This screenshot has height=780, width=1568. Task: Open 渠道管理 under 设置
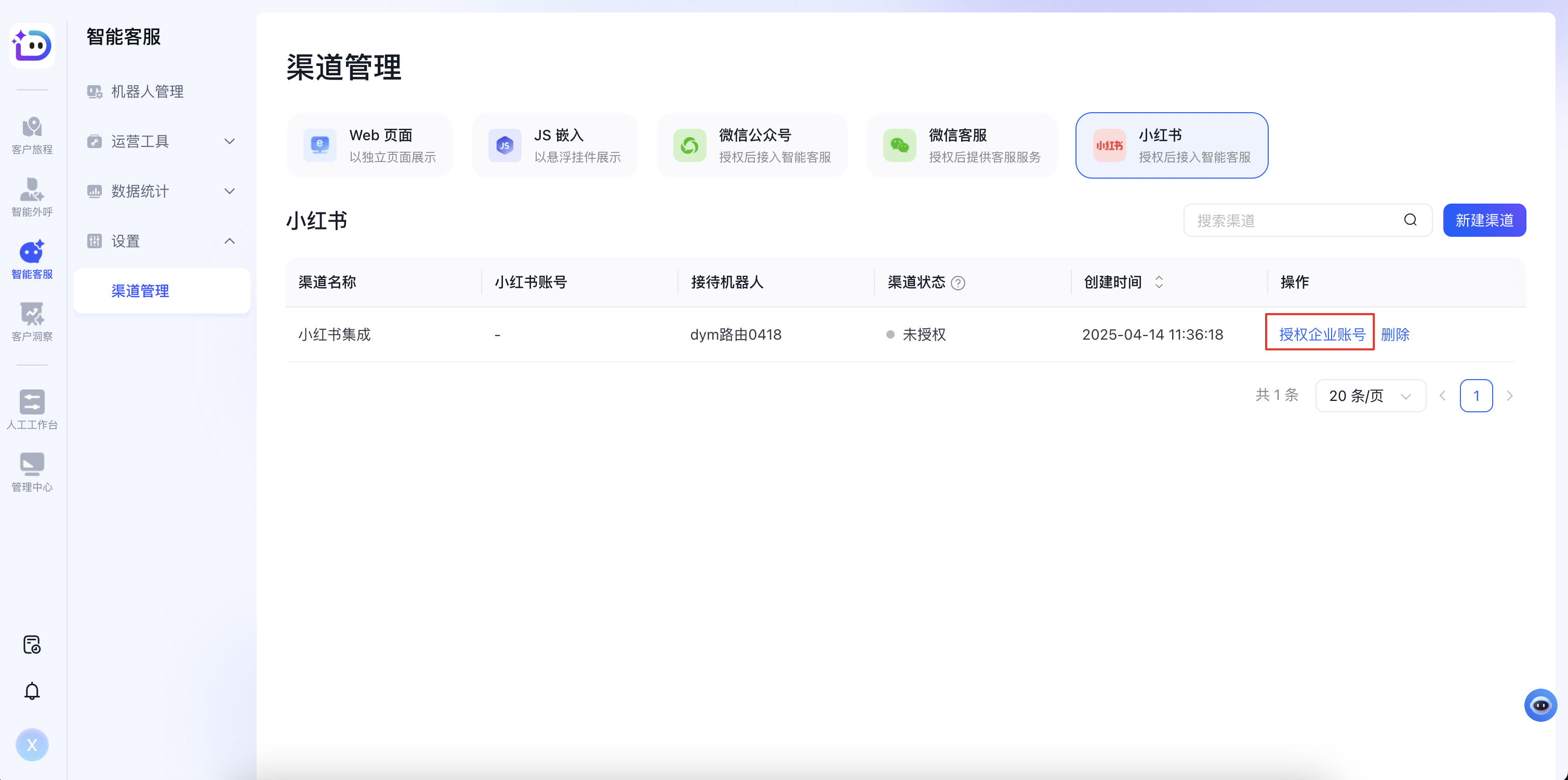coord(140,291)
